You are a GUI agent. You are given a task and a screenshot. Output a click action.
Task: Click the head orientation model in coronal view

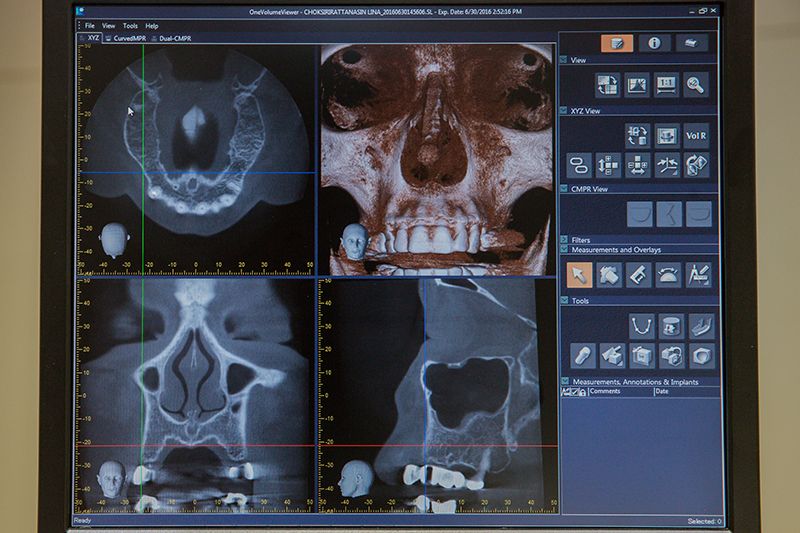(x=112, y=479)
